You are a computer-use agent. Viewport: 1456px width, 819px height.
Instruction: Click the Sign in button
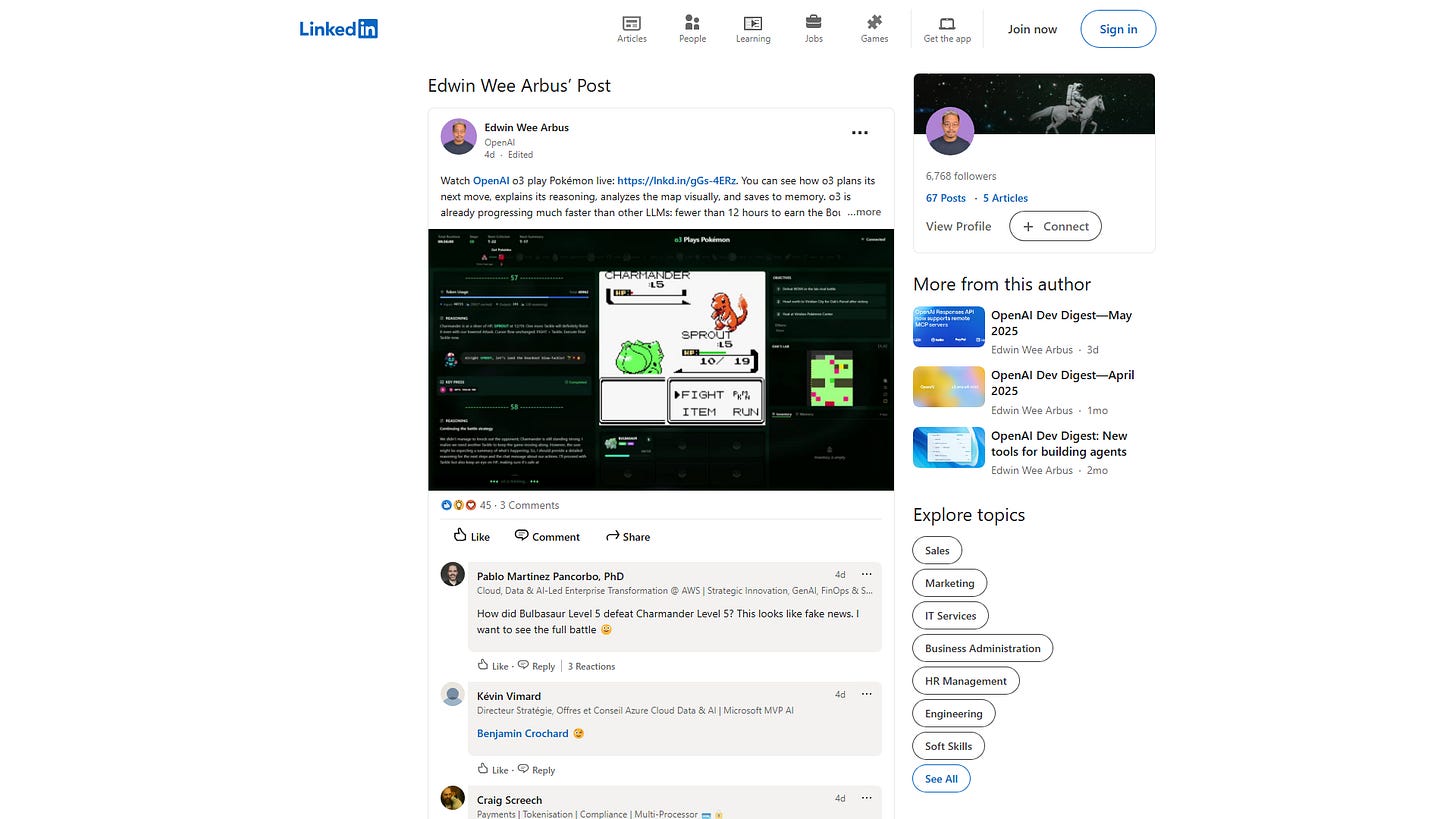tap(1118, 29)
